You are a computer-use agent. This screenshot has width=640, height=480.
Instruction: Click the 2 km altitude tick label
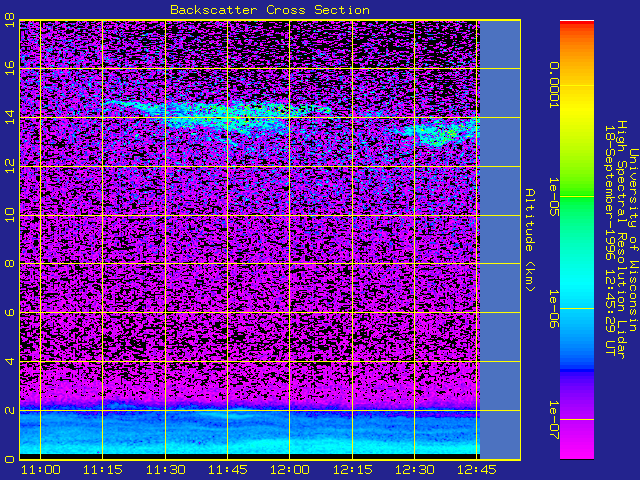click(10, 411)
